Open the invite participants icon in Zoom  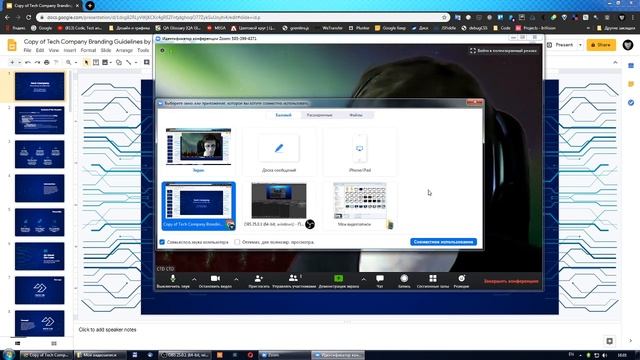click(259, 278)
